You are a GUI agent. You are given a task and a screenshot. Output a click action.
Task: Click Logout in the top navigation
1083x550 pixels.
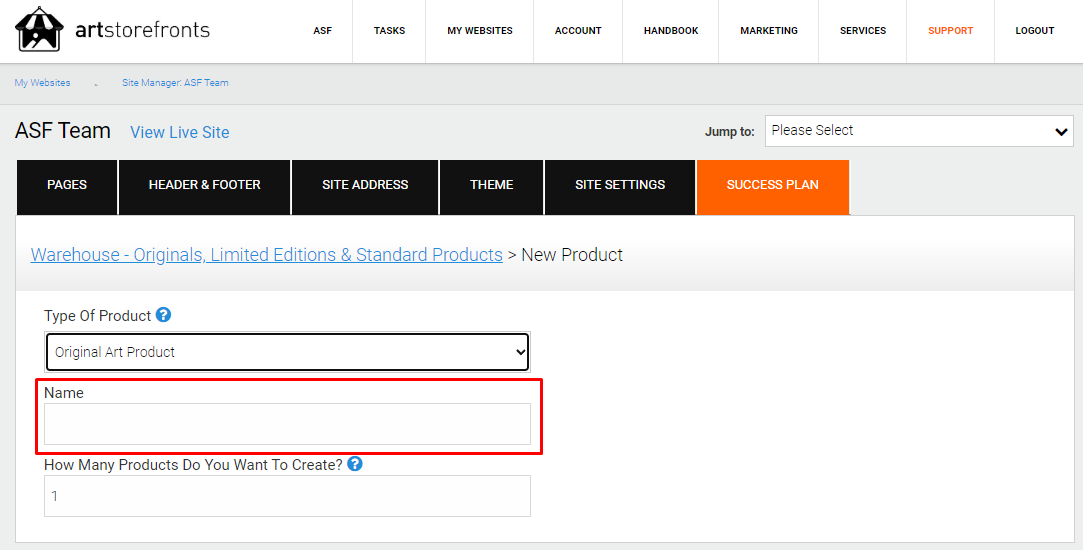(1035, 31)
